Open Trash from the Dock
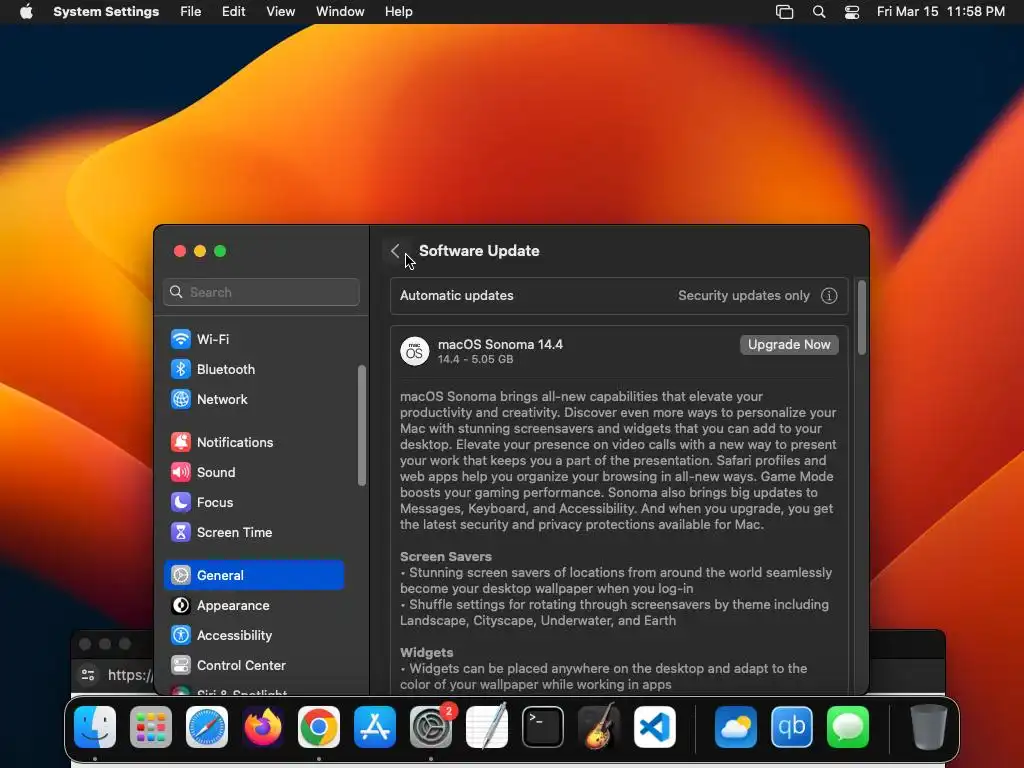1024x768 pixels. (929, 727)
